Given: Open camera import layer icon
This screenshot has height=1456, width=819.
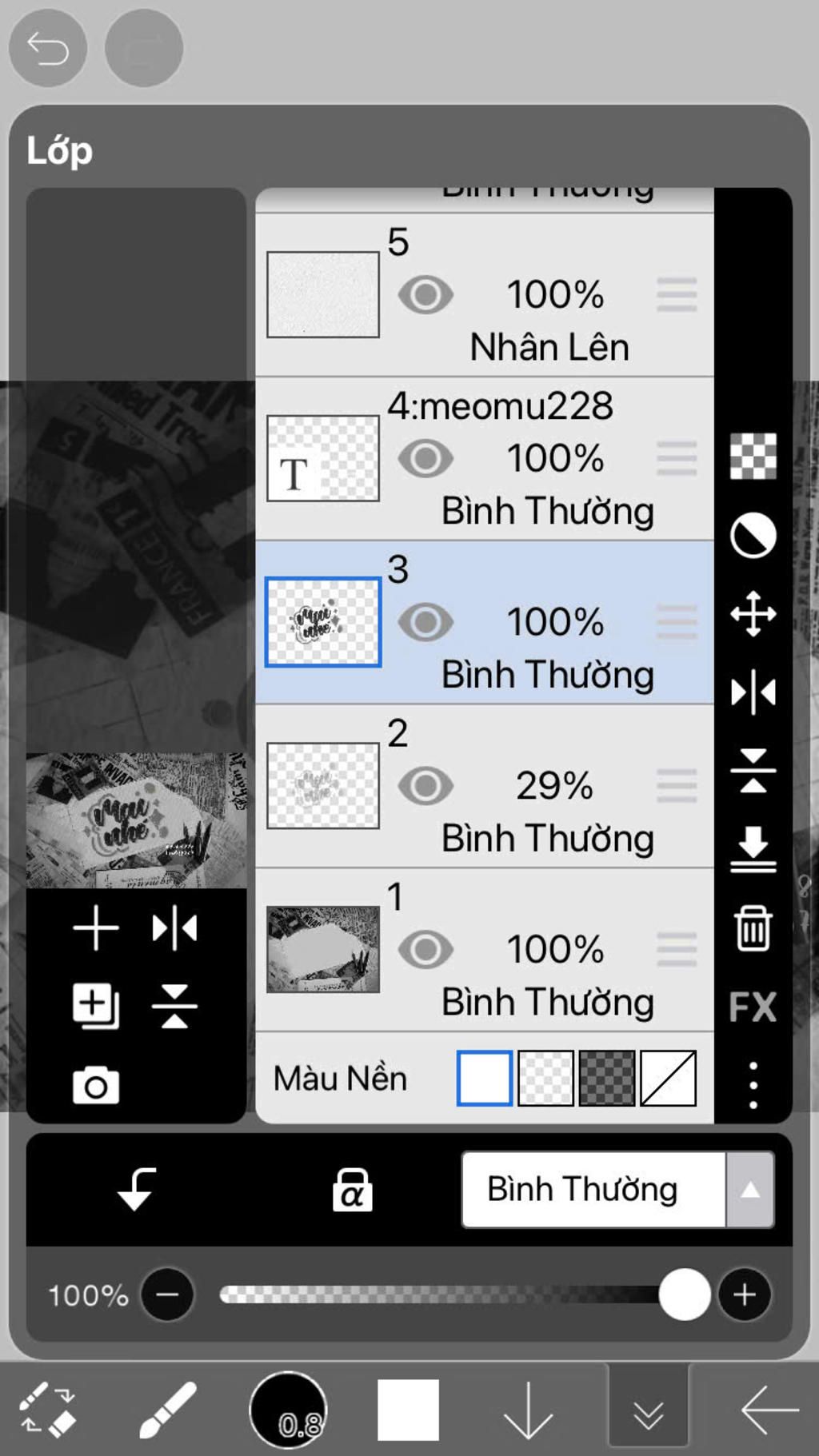Looking at the screenshot, I should (96, 1085).
